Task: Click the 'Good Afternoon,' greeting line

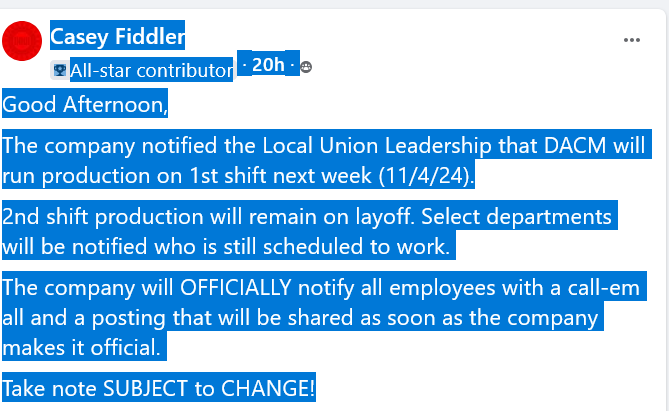Action: coord(85,104)
